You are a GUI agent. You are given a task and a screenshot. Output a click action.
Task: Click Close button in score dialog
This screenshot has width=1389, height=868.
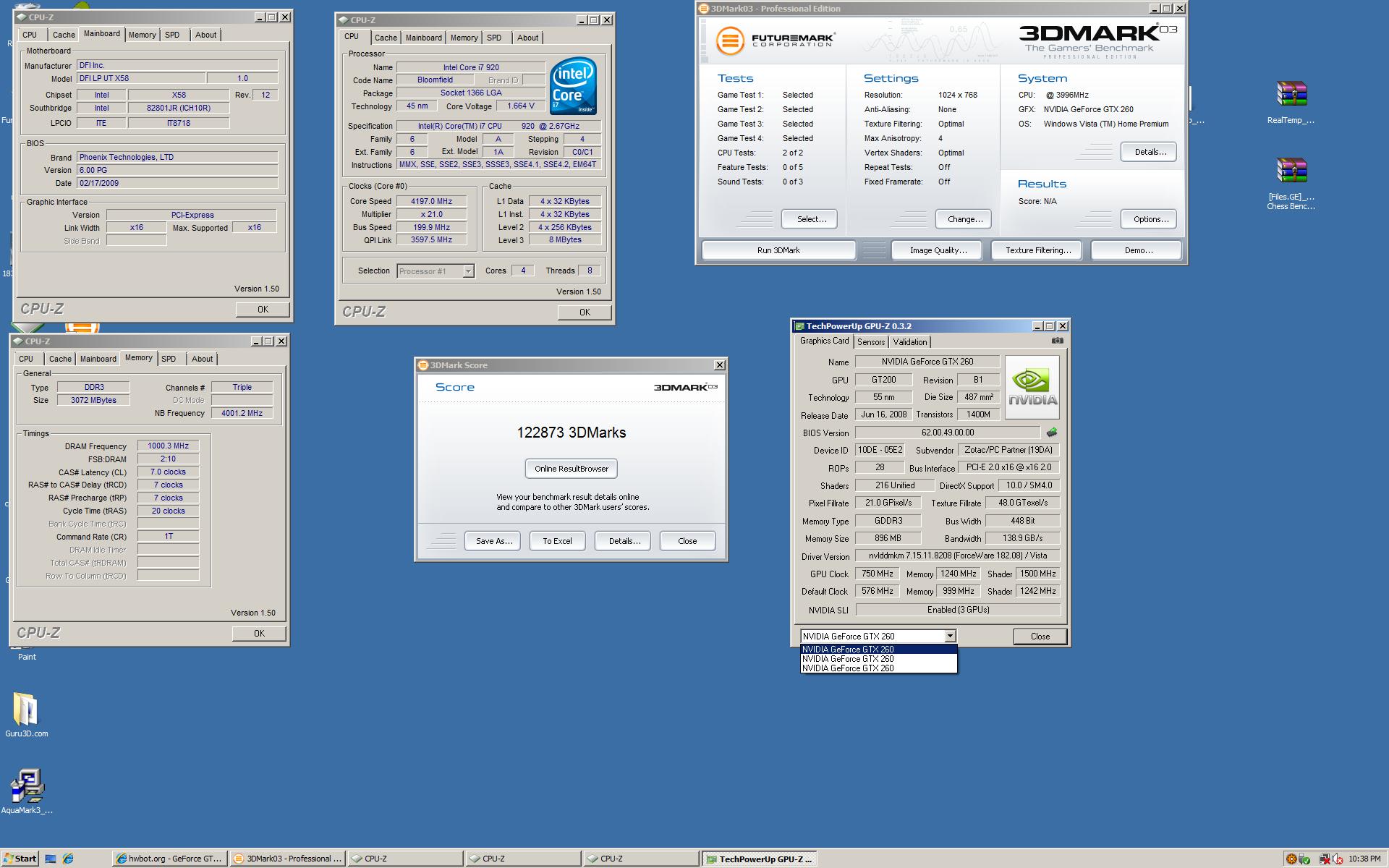[x=687, y=541]
